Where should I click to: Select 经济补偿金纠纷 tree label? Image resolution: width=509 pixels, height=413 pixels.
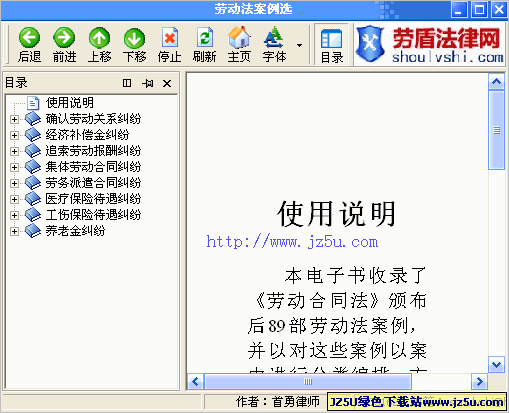click(x=87, y=135)
